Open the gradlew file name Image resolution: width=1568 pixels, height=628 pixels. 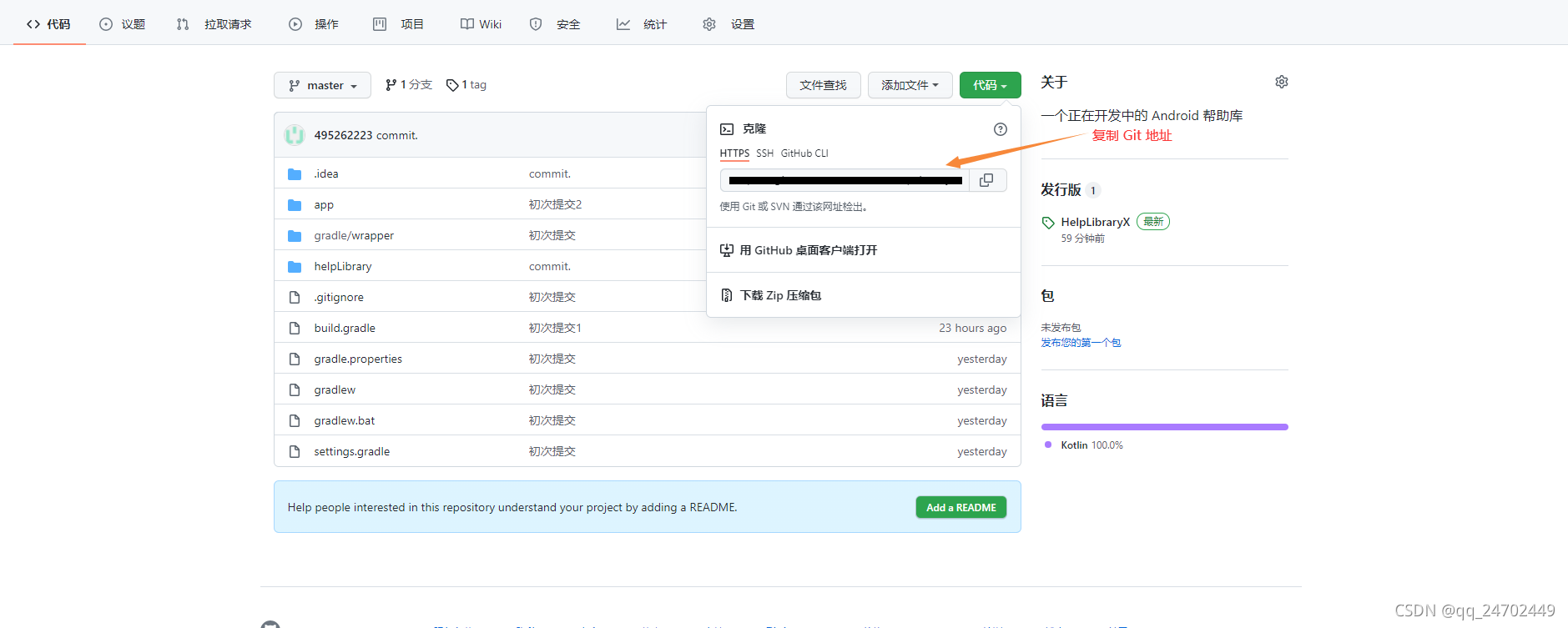coord(335,390)
